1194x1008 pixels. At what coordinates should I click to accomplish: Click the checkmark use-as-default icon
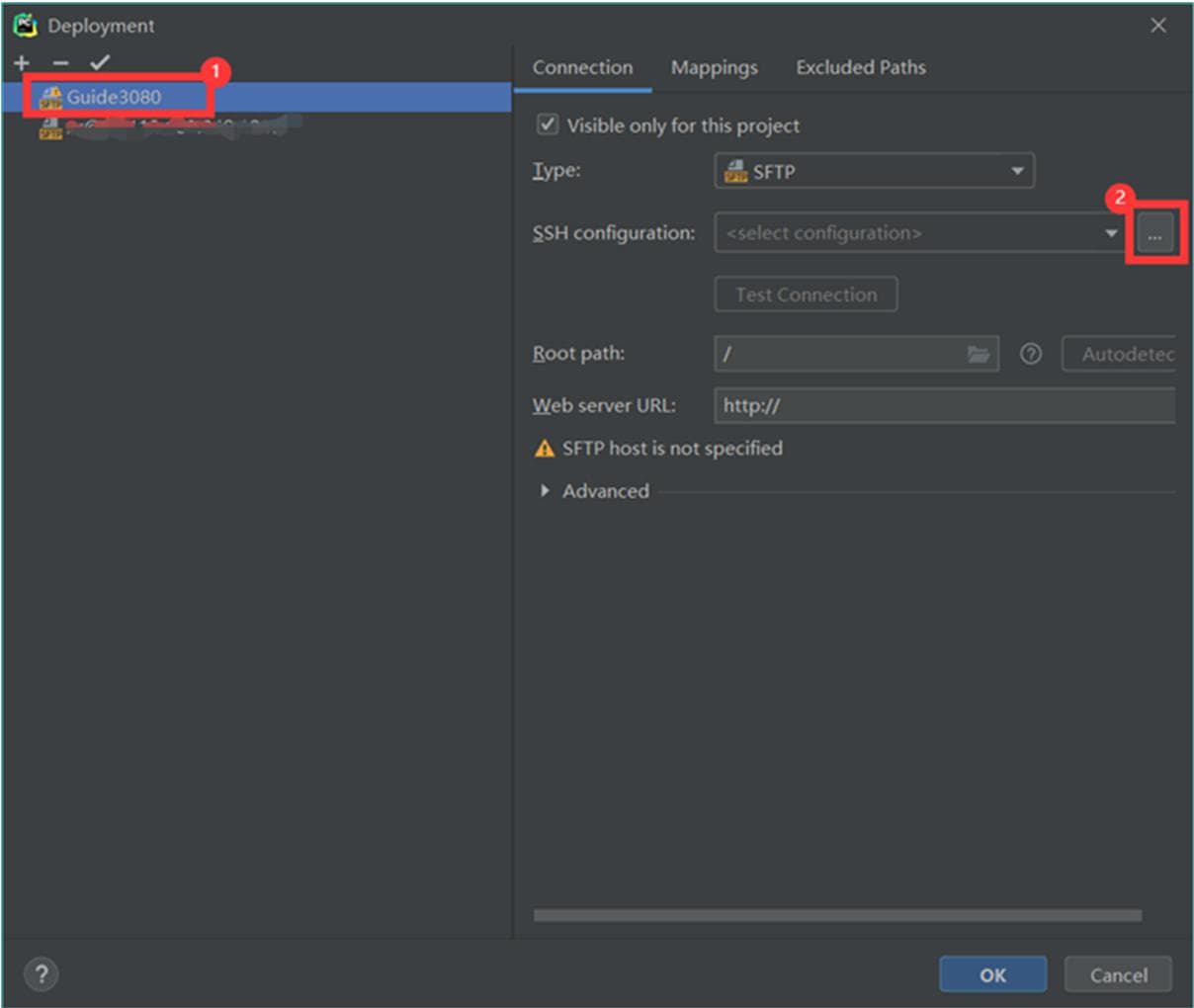tap(99, 62)
